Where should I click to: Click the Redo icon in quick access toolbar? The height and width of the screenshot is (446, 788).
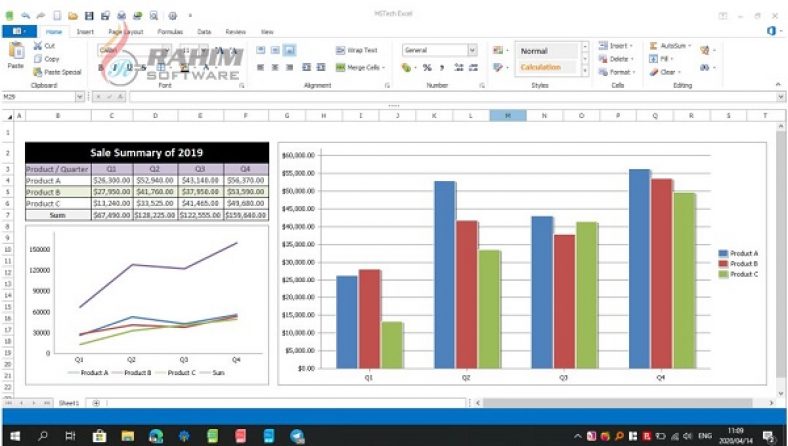click(x=41, y=16)
